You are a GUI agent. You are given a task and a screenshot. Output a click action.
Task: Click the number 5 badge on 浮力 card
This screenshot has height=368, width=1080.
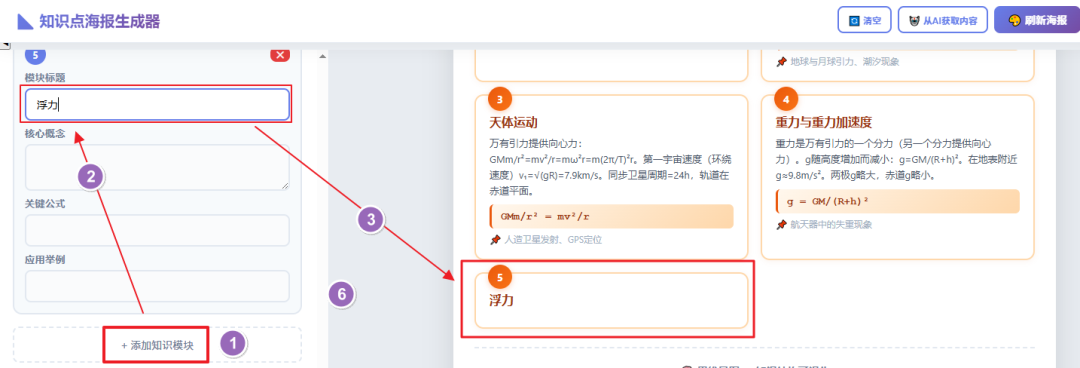499,277
